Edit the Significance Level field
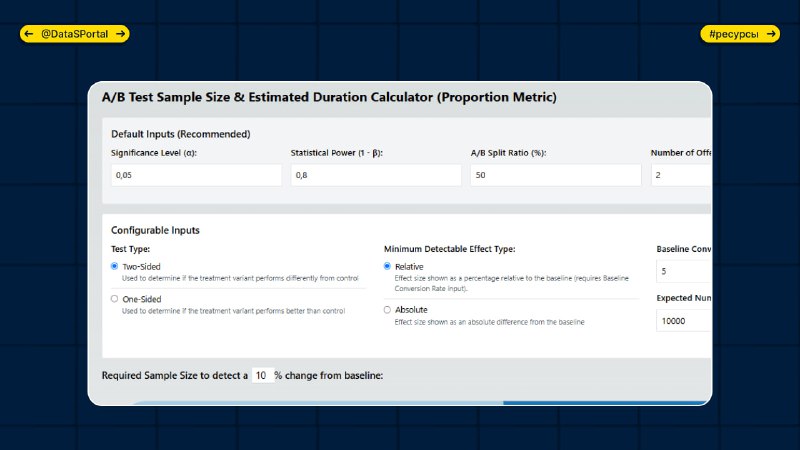This screenshot has width=800, height=450. coord(196,175)
